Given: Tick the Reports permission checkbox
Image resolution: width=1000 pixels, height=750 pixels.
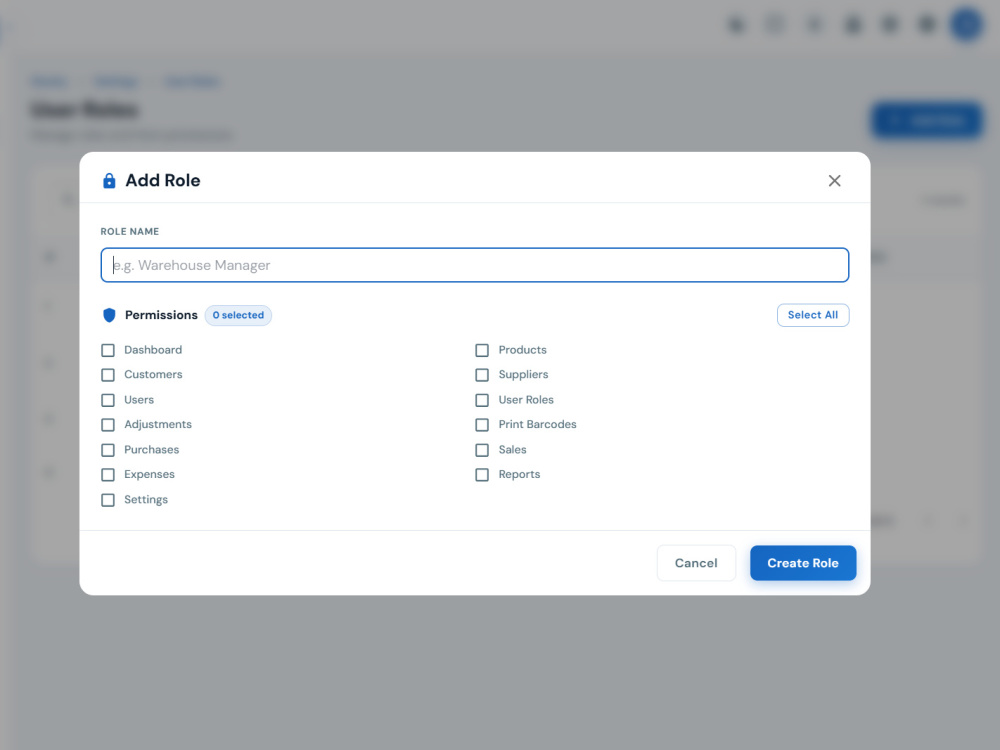Looking at the screenshot, I should coord(482,474).
